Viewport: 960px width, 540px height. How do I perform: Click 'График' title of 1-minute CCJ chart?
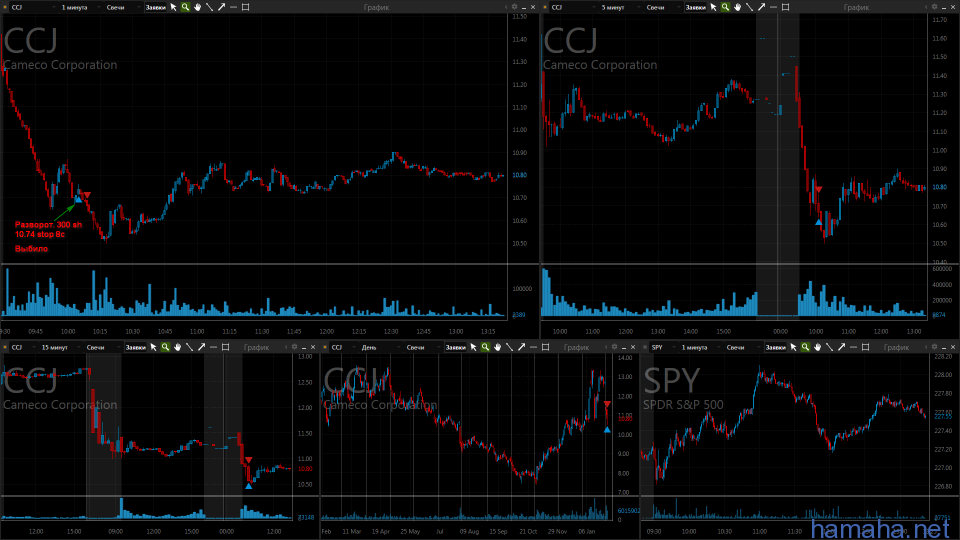pyautogui.click(x=376, y=7)
